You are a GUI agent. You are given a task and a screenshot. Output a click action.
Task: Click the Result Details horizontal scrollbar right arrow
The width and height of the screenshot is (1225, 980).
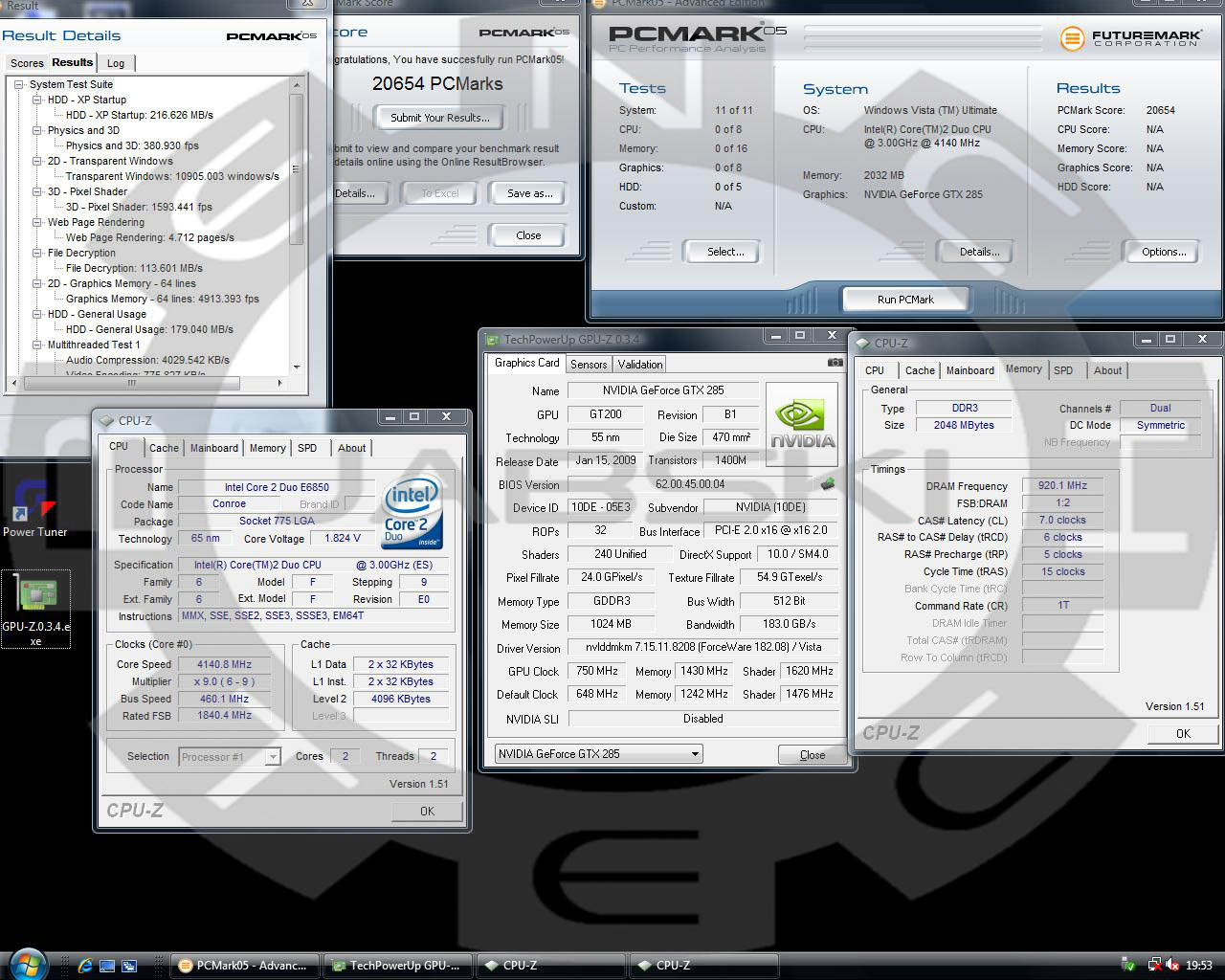coord(279,383)
